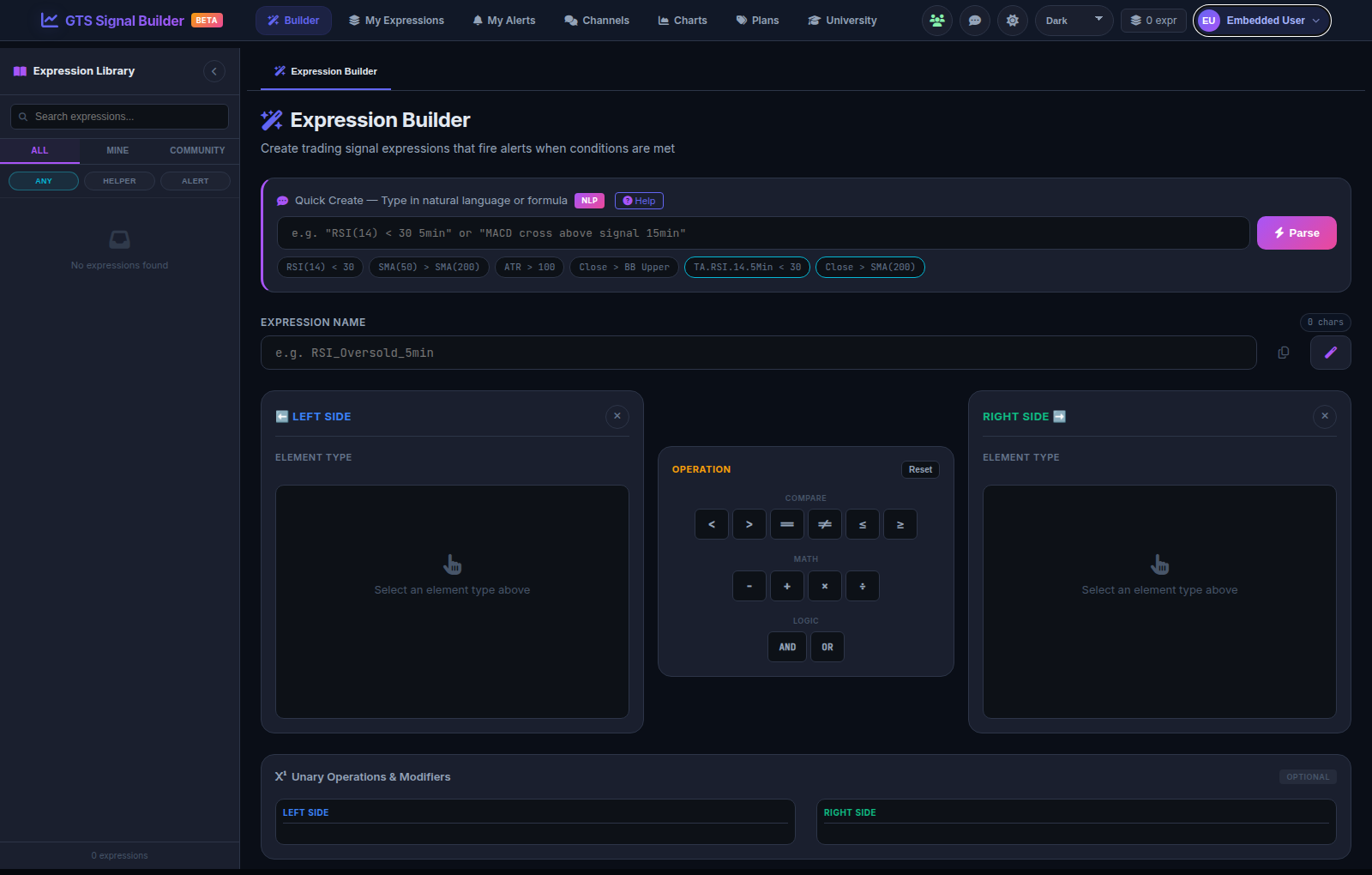
Task: Insert the RSI(14) < 30 example chip
Action: pyautogui.click(x=320, y=268)
